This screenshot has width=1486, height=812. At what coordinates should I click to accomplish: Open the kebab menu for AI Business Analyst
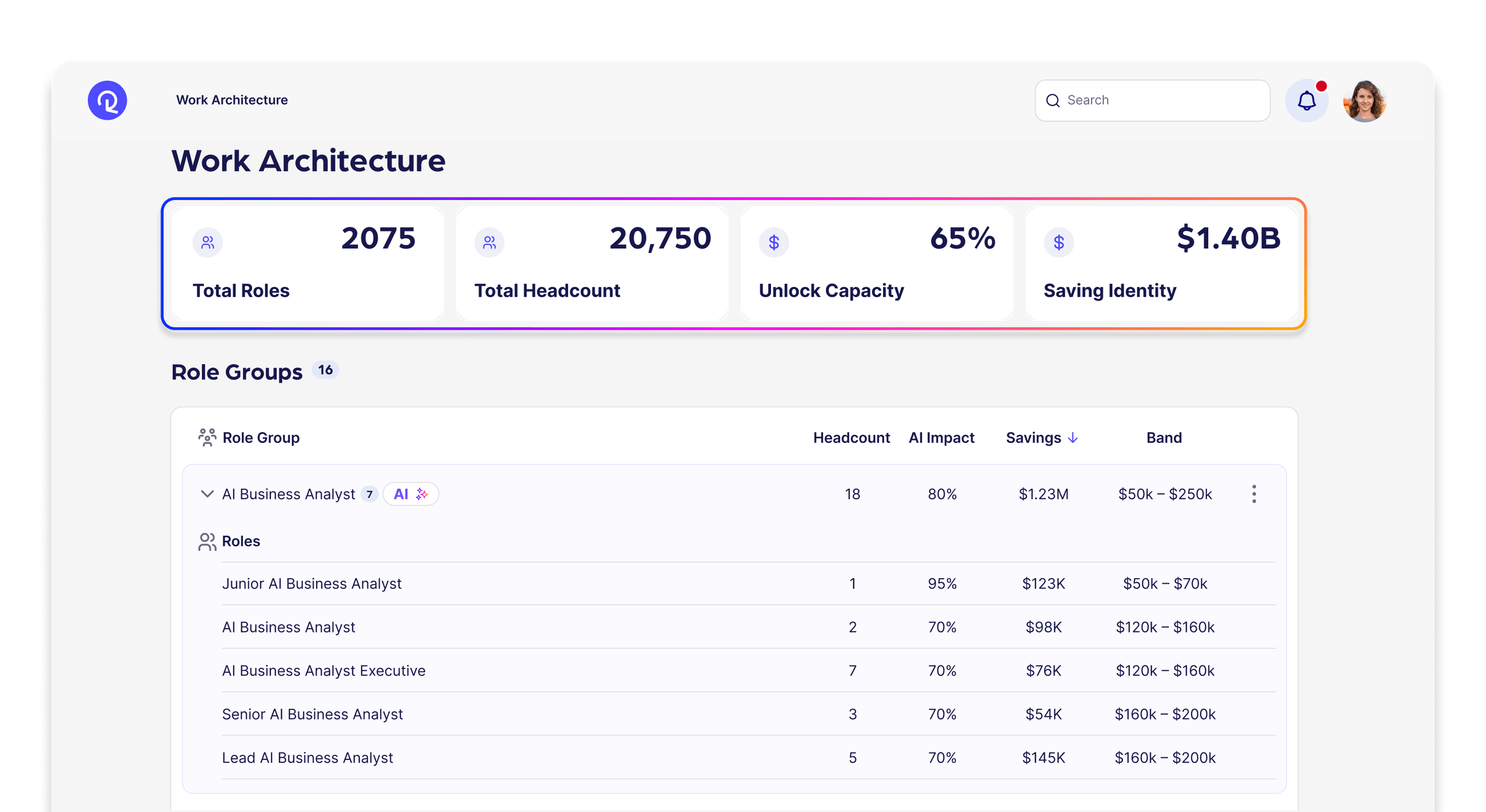point(1253,494)
